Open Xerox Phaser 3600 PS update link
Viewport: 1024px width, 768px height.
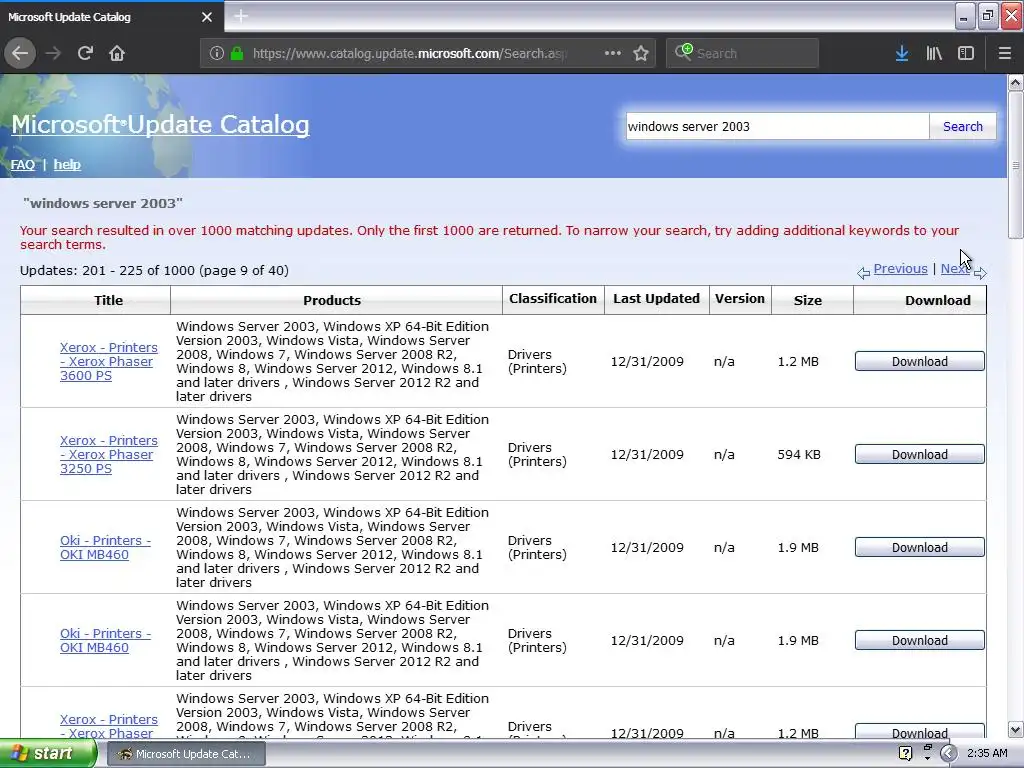[x=108, y=361]
